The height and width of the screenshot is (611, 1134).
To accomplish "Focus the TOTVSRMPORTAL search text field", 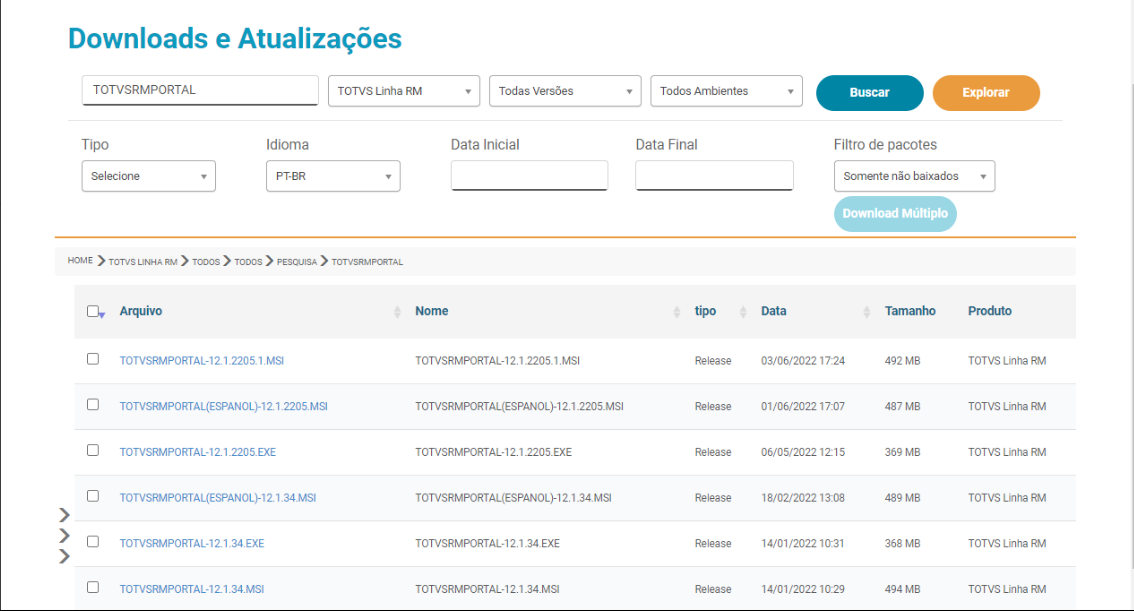I will [x=200, y=90].
